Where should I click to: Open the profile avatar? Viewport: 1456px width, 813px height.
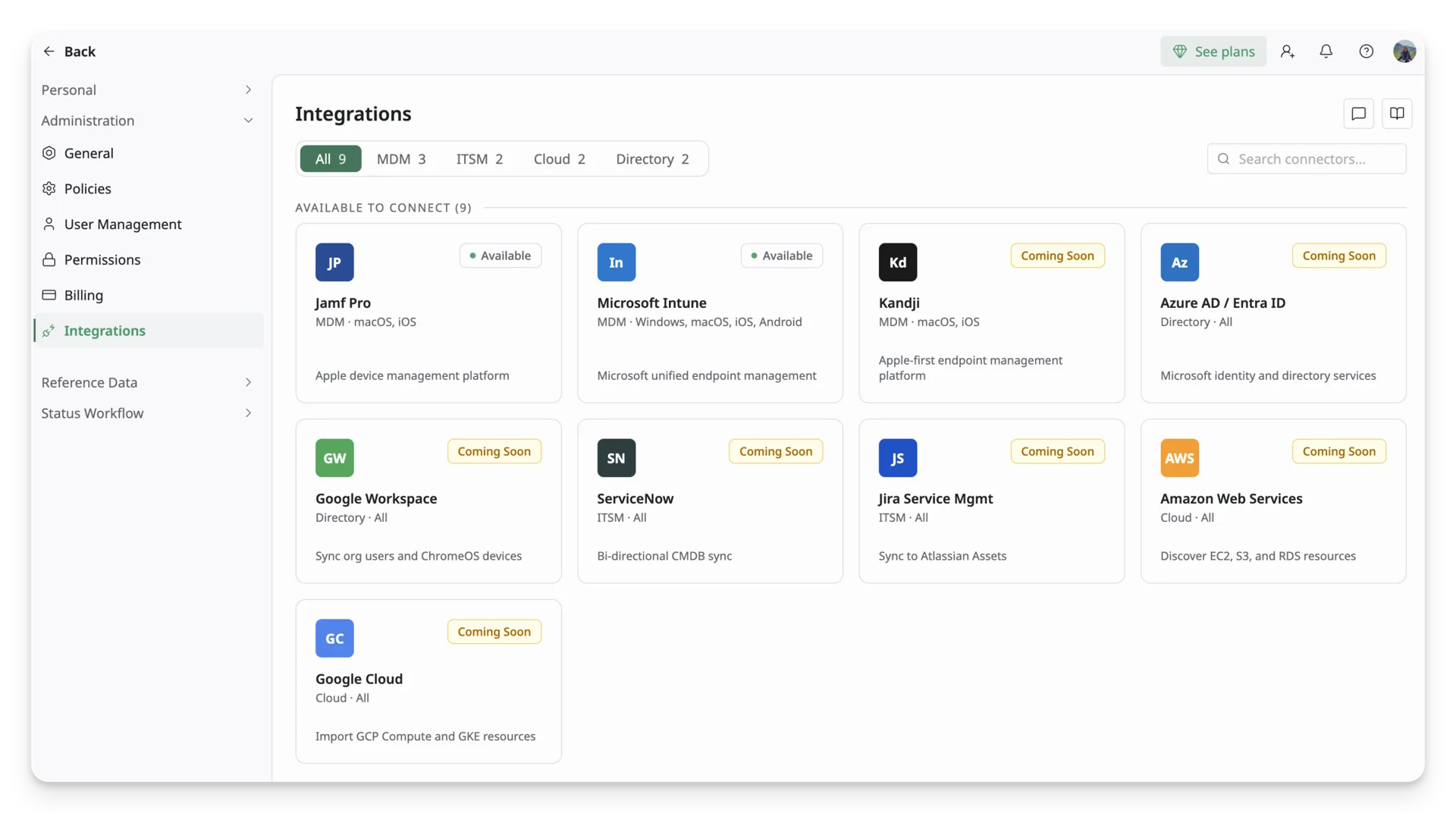point(1404,52)
